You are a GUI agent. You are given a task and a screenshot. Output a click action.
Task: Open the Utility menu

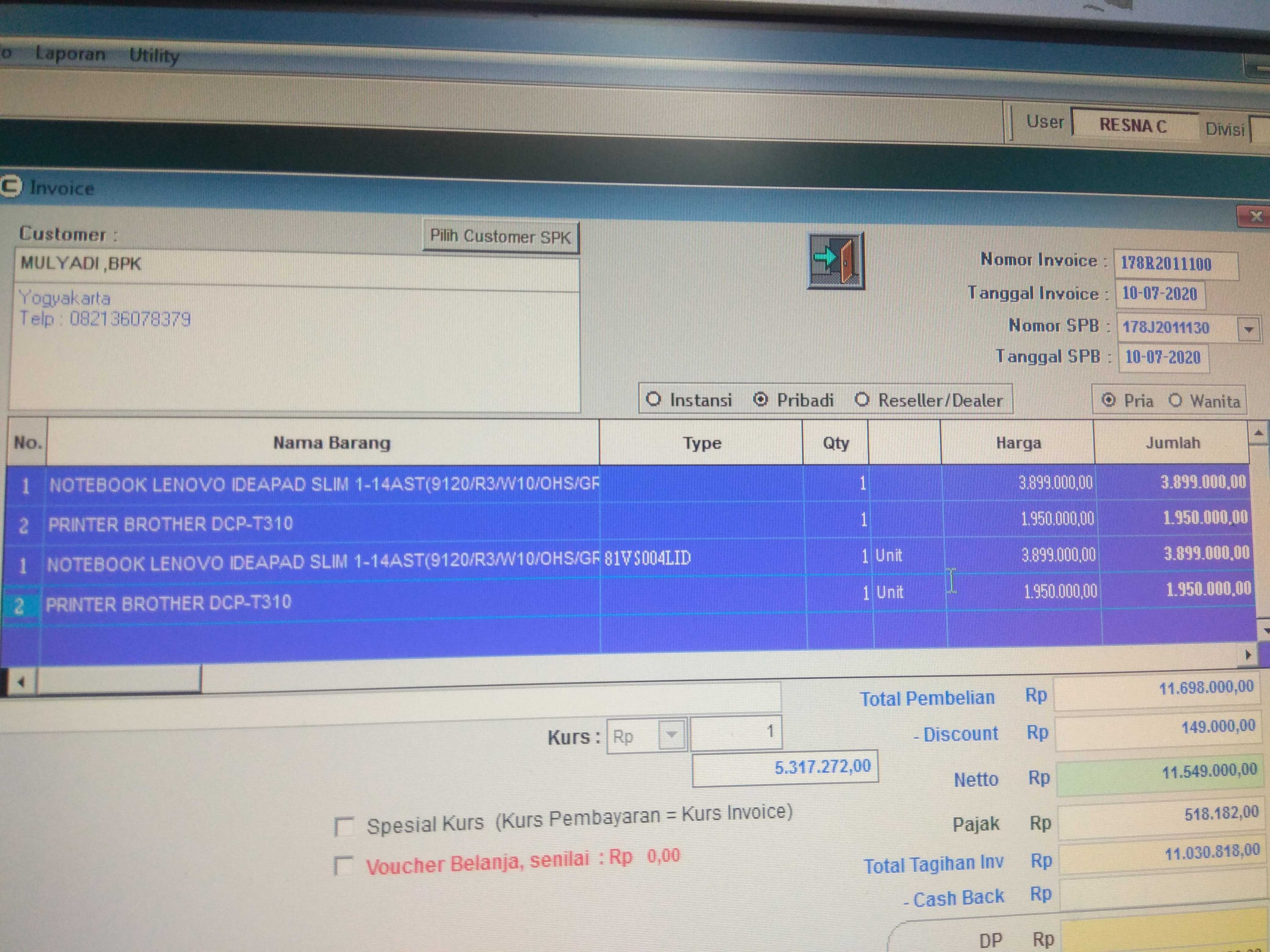click(154, 56)
